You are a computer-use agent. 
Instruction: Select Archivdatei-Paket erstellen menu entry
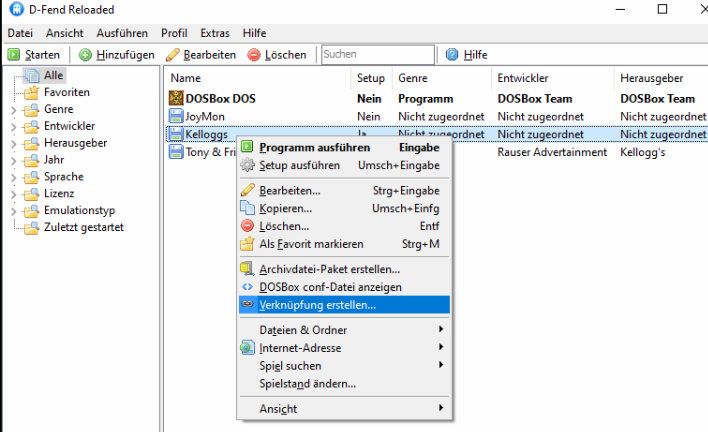click(x=329, y=269)
